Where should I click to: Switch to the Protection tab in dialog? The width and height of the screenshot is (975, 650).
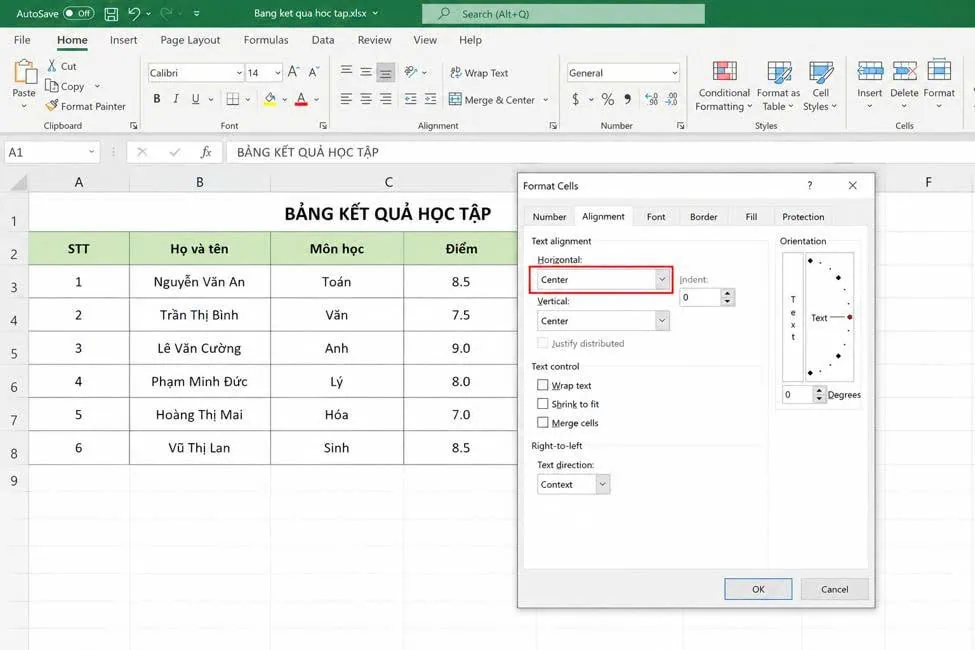[x=803, y=216]
